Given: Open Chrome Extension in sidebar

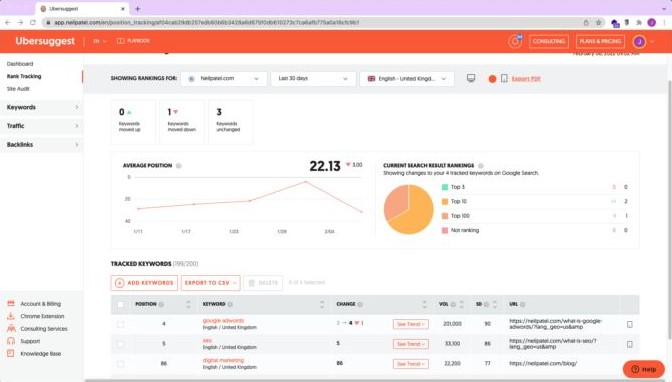Looking at the screenshot, I should point(36,316).
